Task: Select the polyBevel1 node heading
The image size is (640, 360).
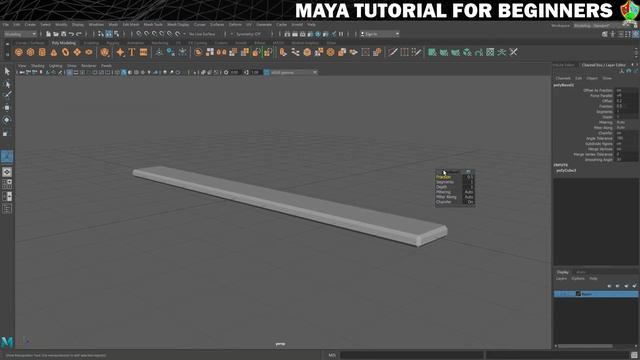Action: click(x=564, y=85)
